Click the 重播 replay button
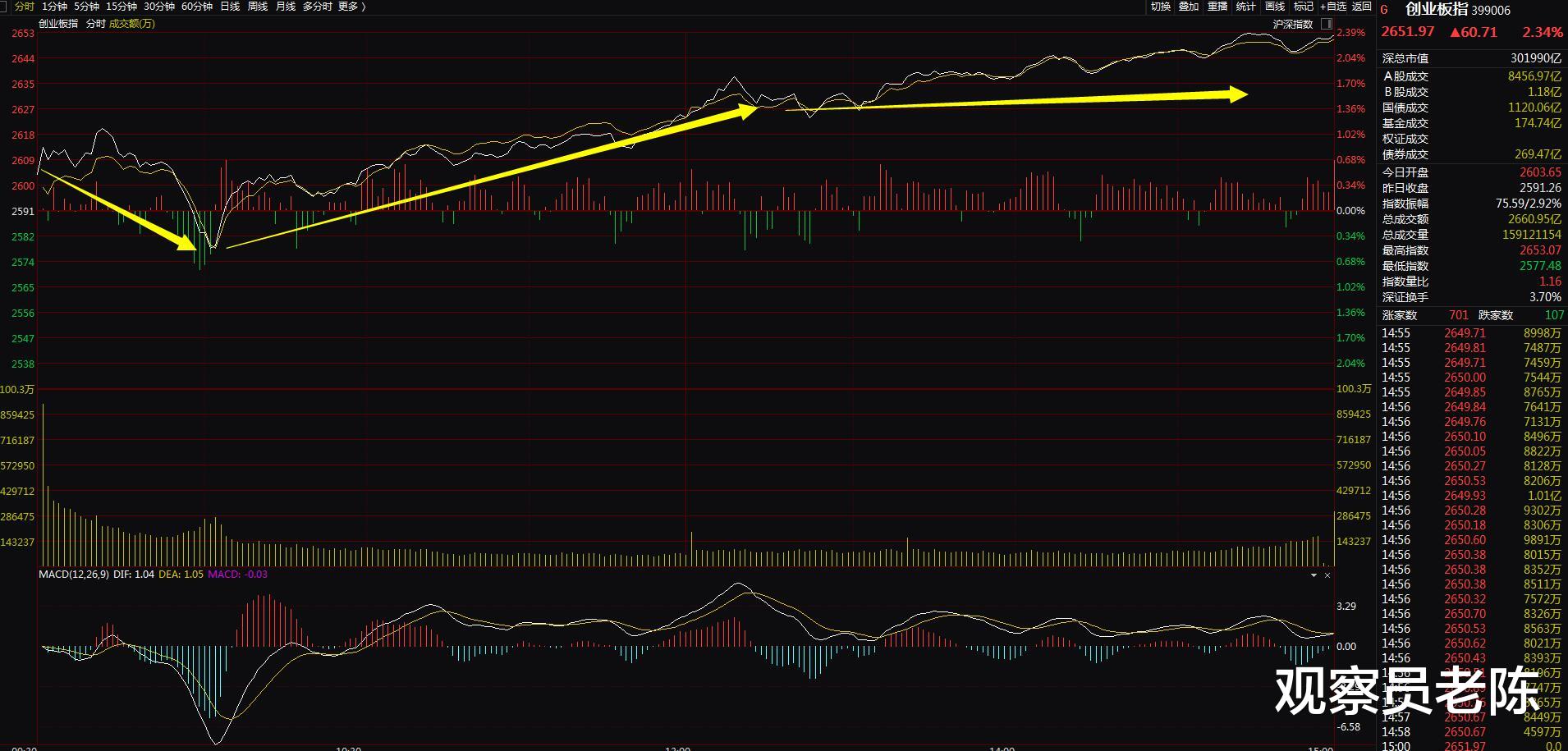This screenshot has height=751, width=1568. (1217, 7)
